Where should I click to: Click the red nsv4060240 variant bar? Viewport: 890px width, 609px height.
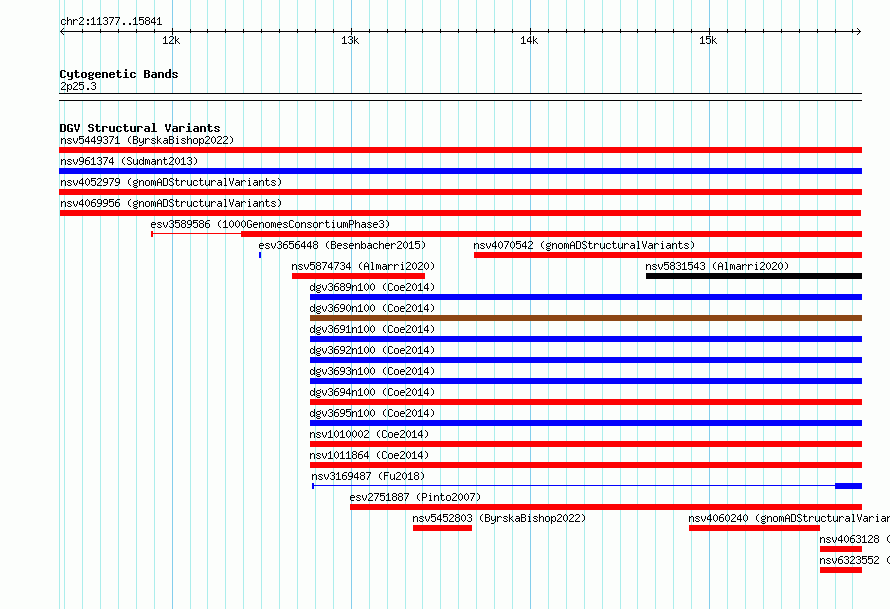(x=754, y=528)
